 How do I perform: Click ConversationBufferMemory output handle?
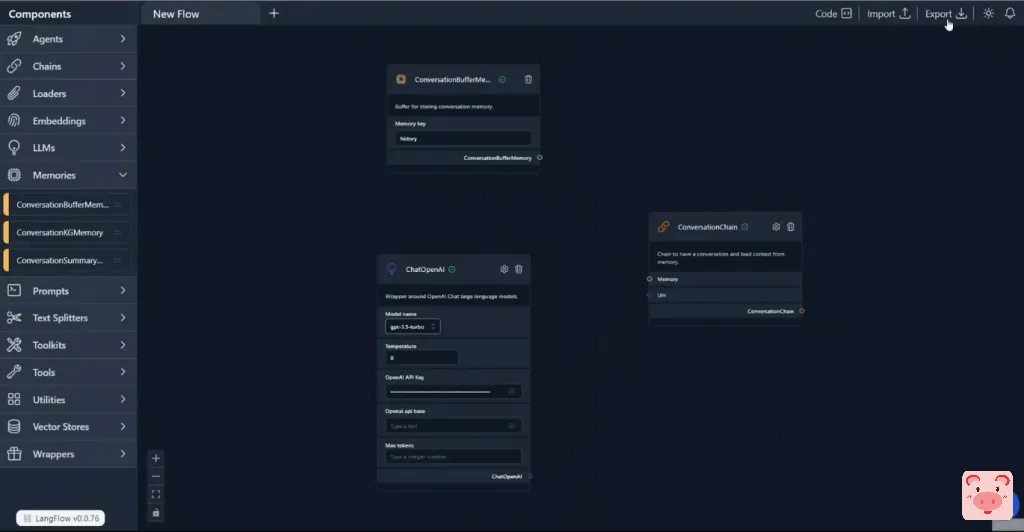click(539, 157)
